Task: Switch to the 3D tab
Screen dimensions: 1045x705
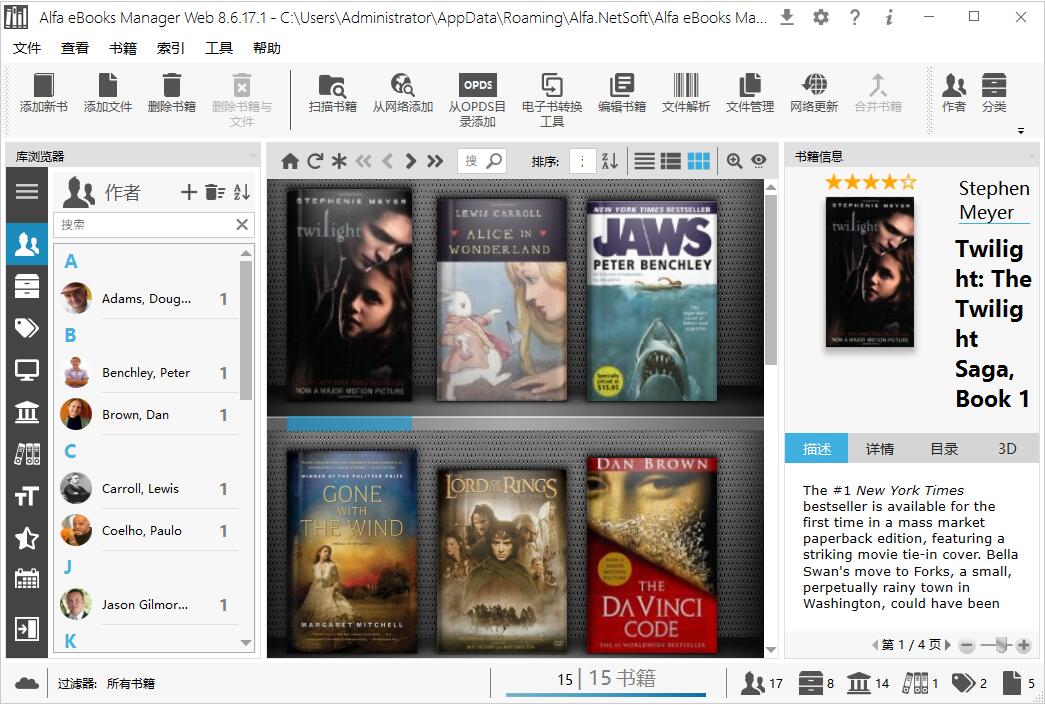Action: [1007, 448]
